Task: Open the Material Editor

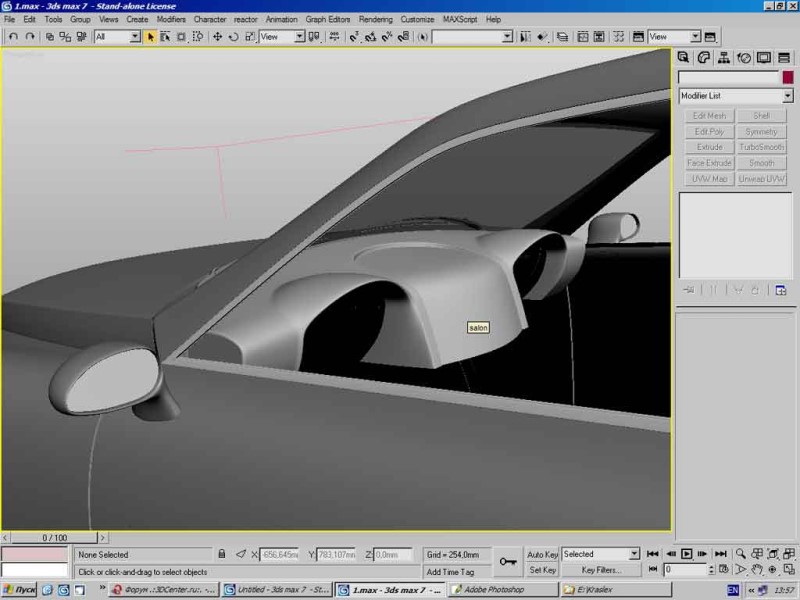Action: [618, 37]
